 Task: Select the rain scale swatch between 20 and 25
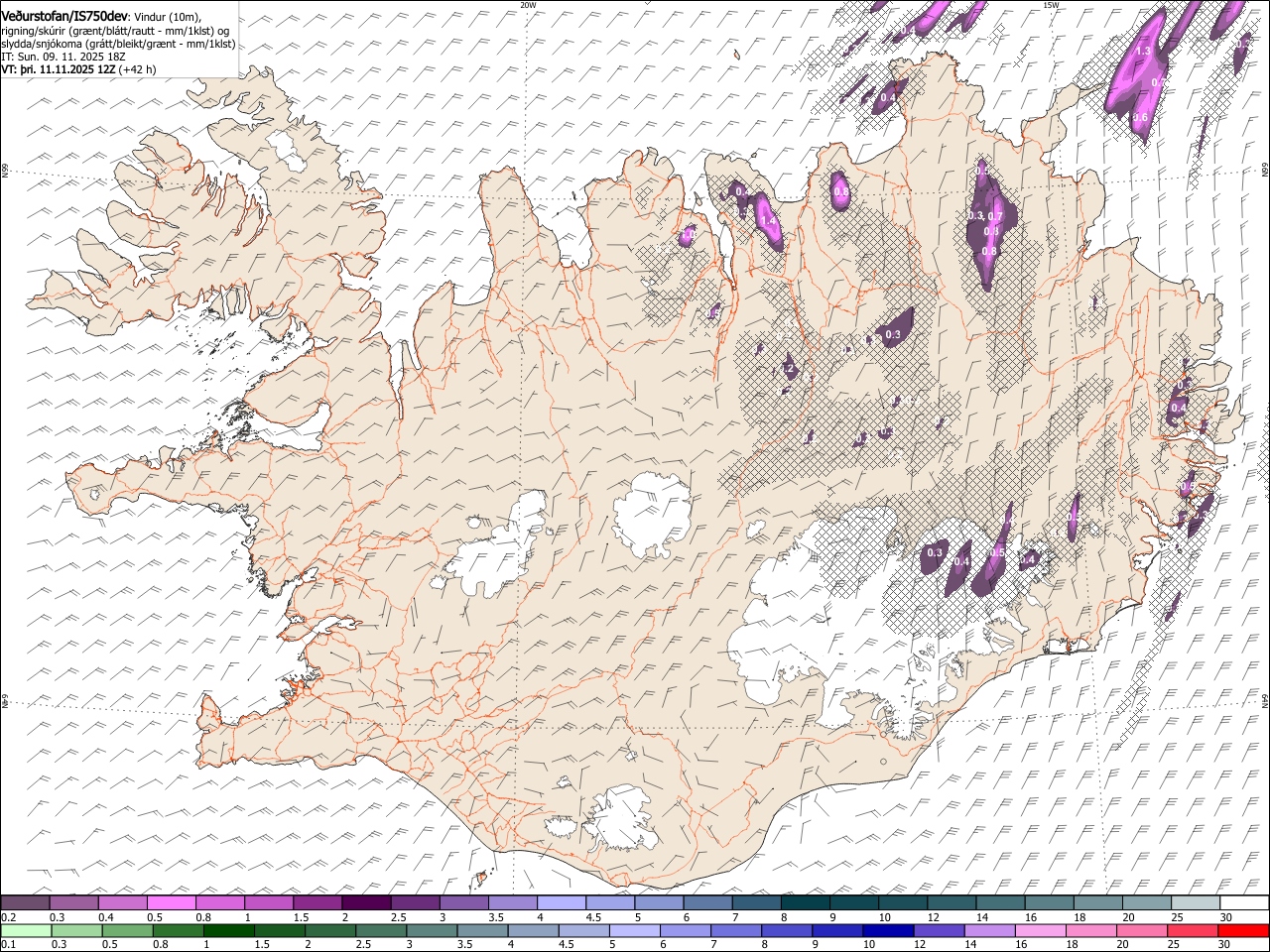[x=1141, y=930]
